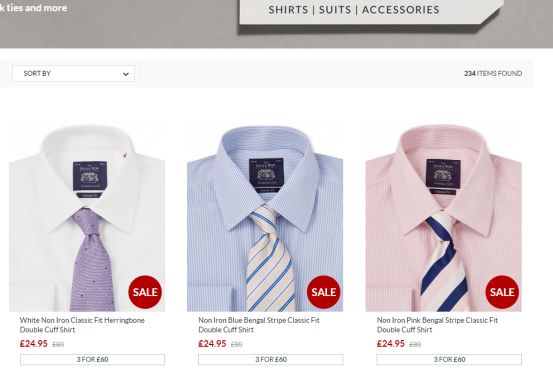This screenshot has height=374, width=553.
Task: Open the blue Bengal stripe shirt image
Action: click(x=265, y=218)
